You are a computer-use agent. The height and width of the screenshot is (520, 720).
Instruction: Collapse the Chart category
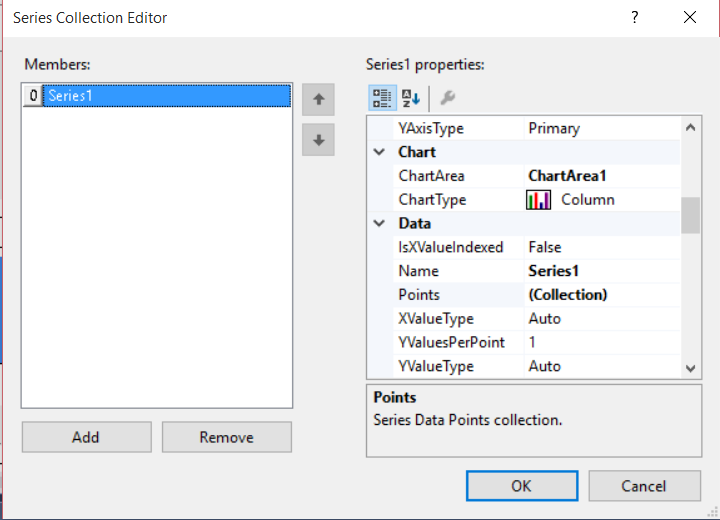[x=379, y=152]
